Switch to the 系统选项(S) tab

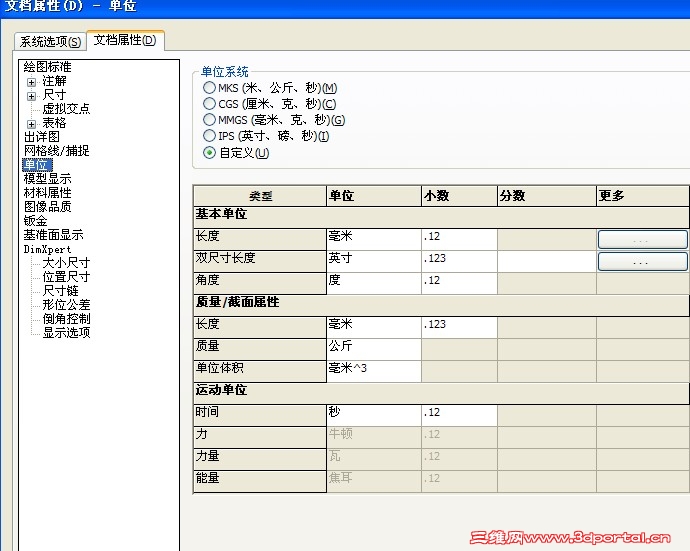point(50,41)
